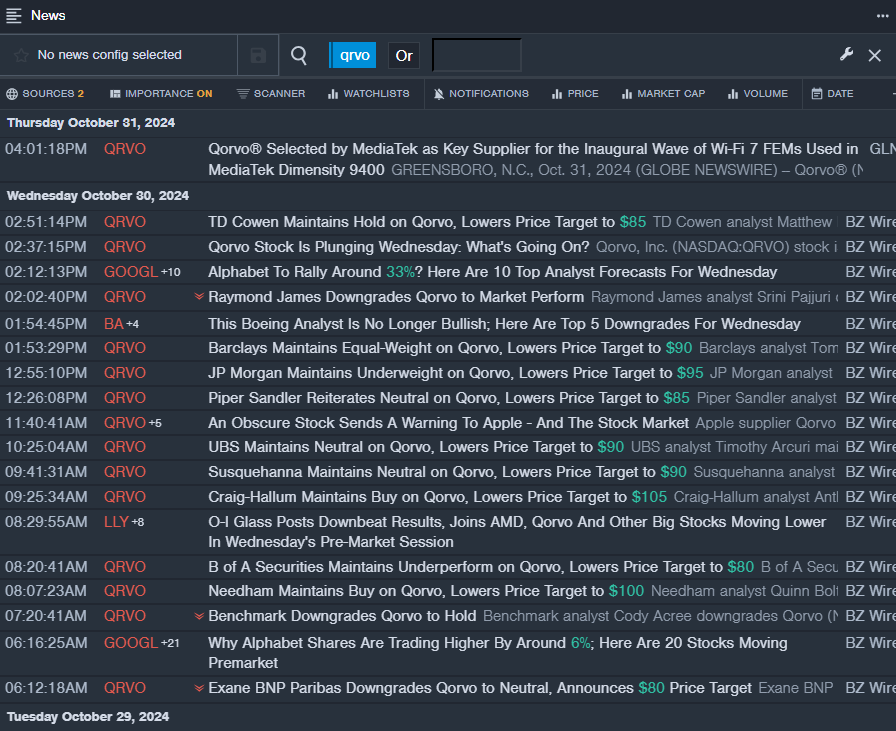This screenshot has height=731, width=896.
Task: Open the Date filter
Action: (832, 94)
